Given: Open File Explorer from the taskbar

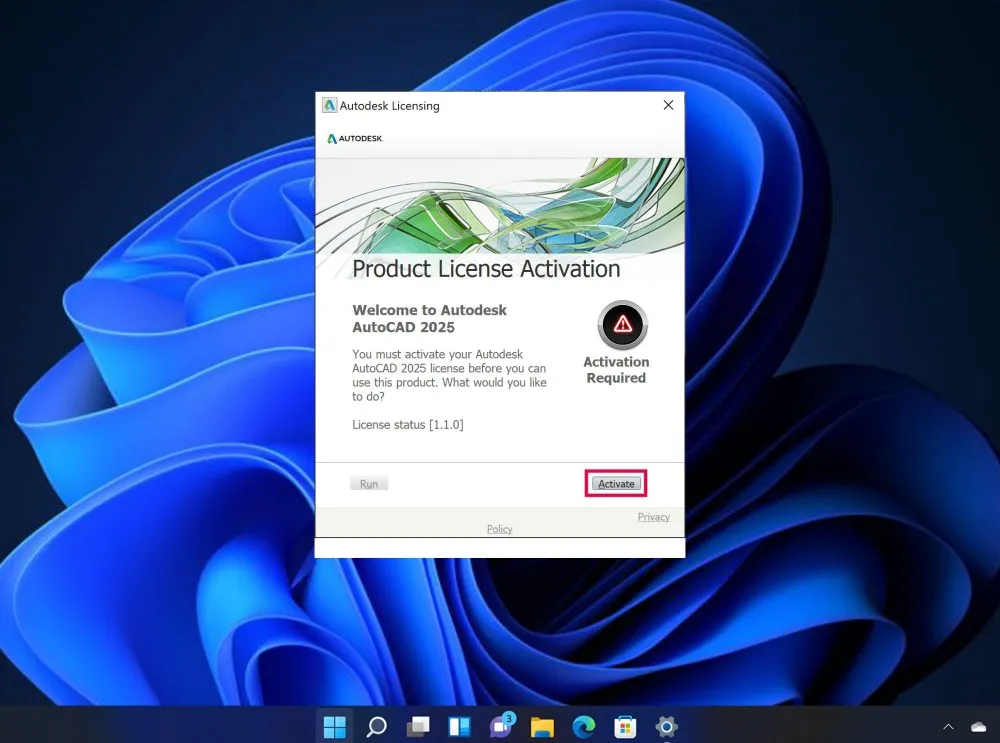Looking at the screenshot, I should (x=543, y=726).
